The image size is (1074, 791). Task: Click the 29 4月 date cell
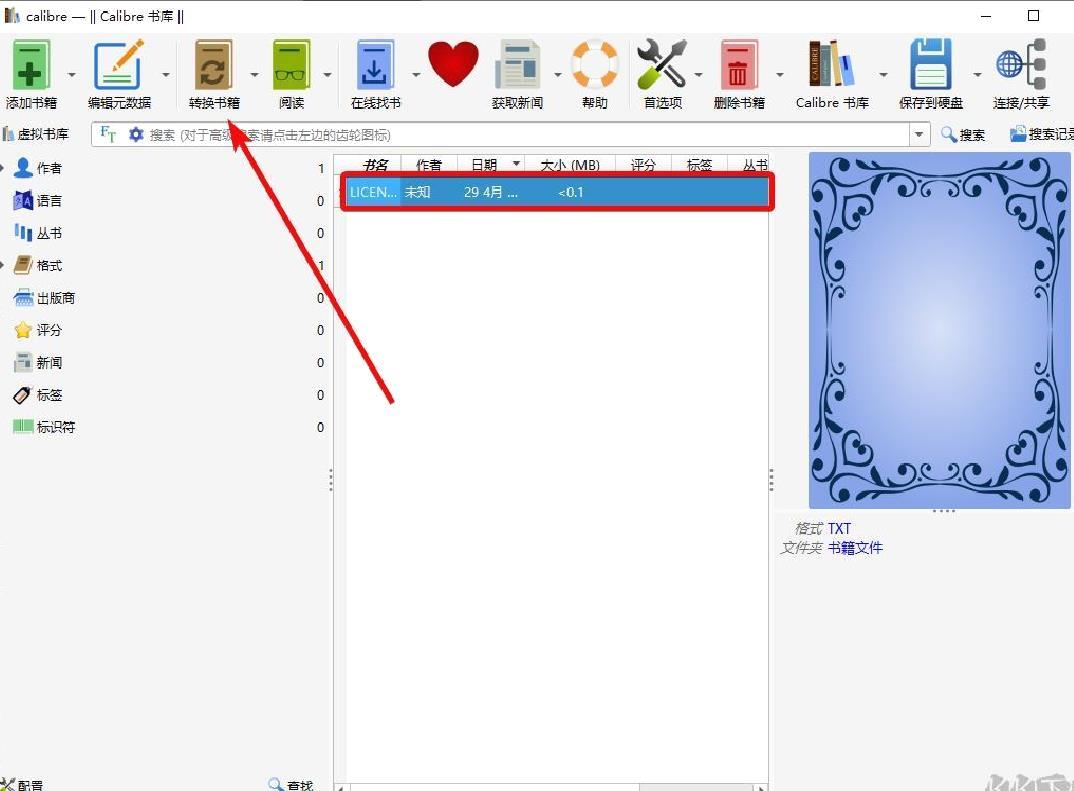point(490,192)
